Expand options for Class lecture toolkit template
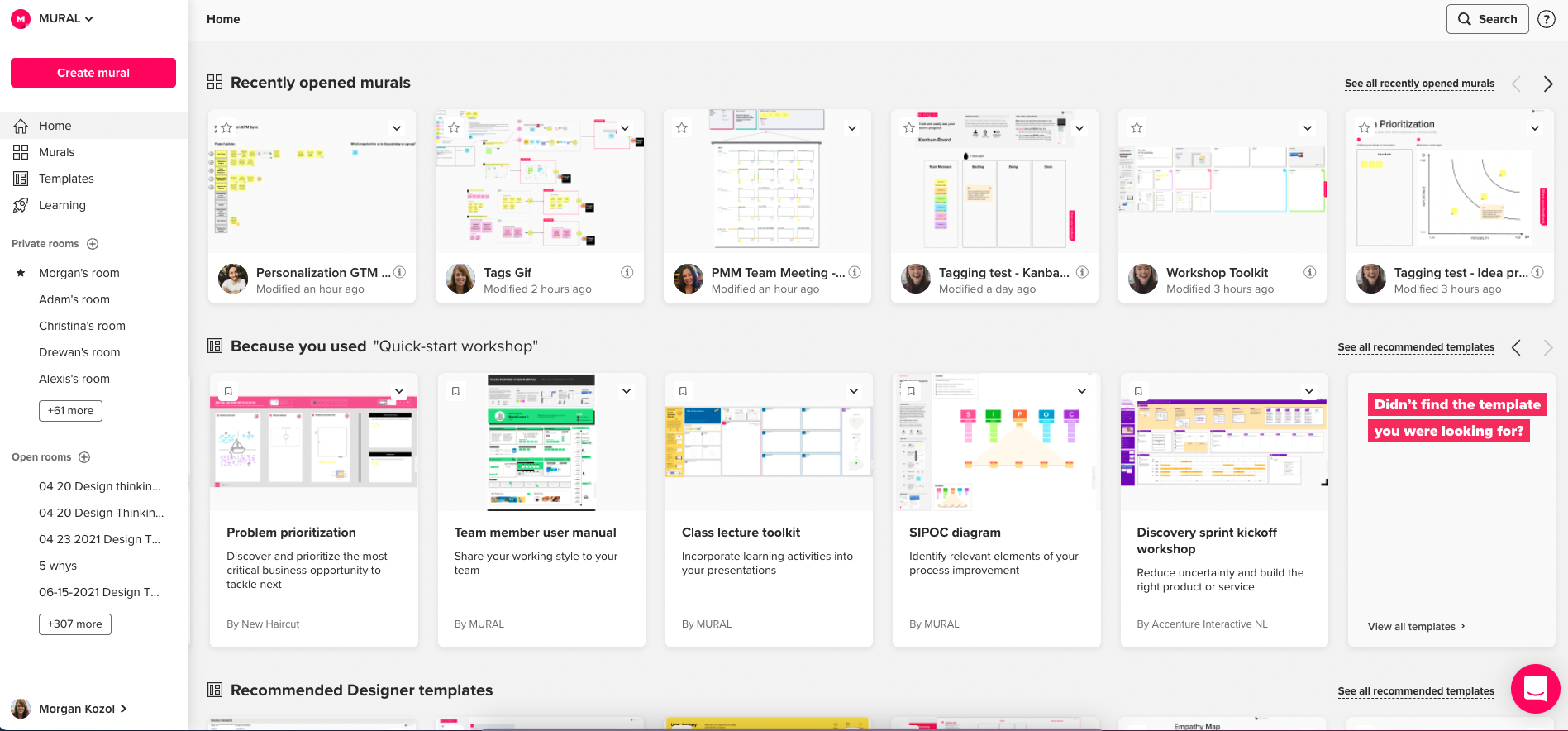Image resolution: width=1568 pixels, height=731 pixels. tap(854, 391)
